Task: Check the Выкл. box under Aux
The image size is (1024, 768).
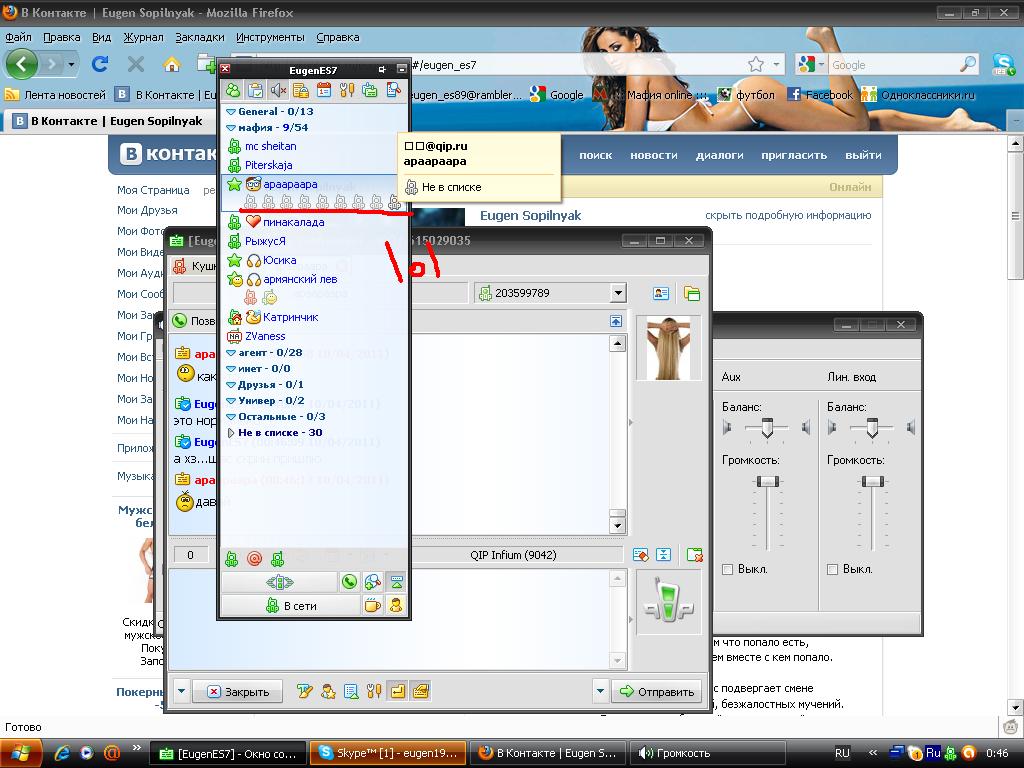Action: (728, 569)
